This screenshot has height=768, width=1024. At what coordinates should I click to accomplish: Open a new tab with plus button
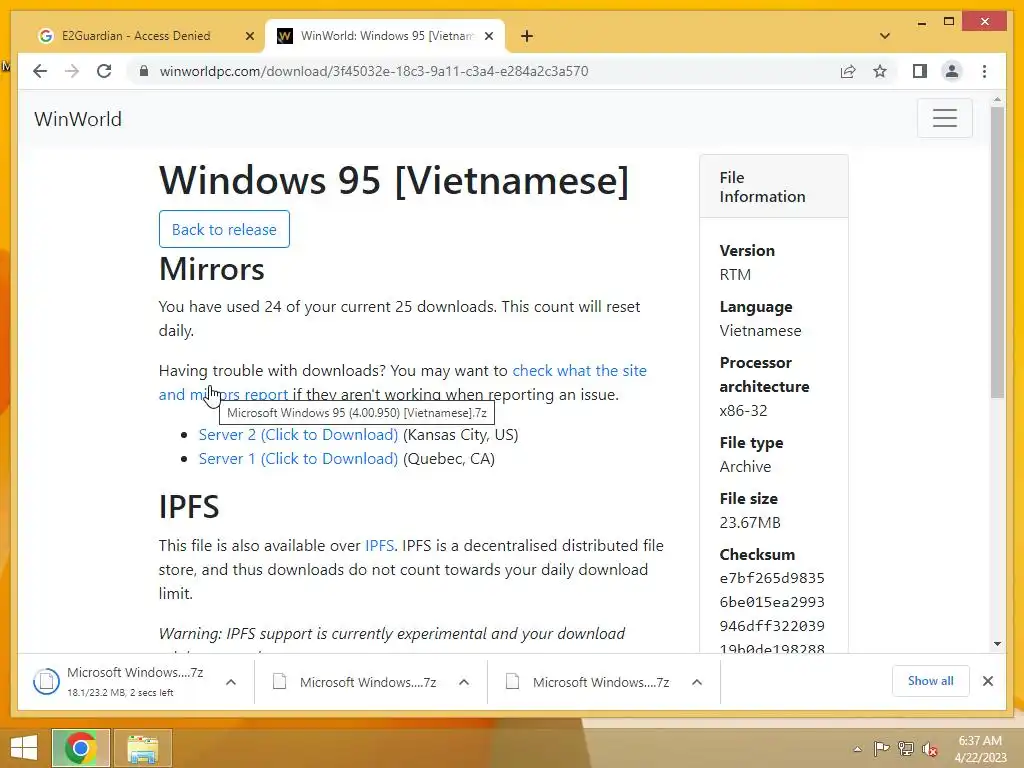[527, 36]
